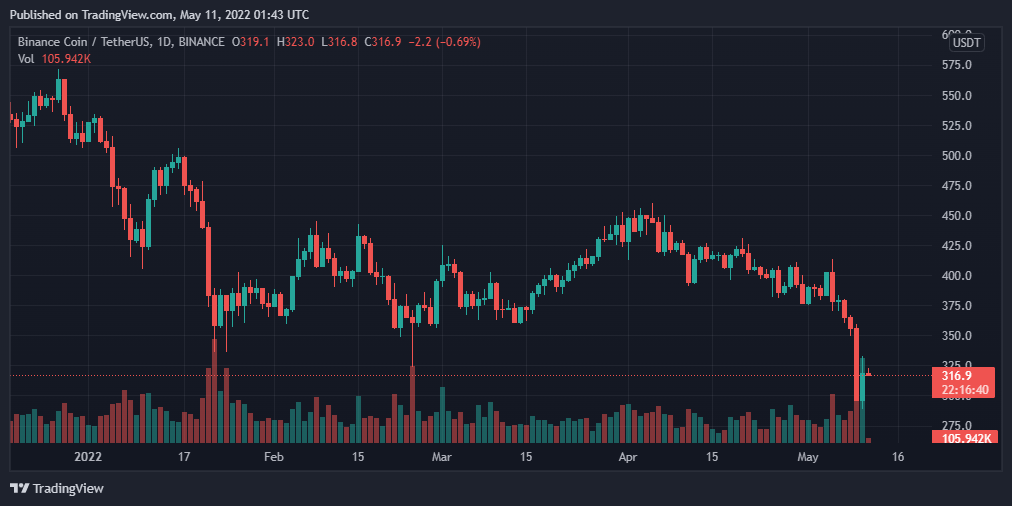Click the 16 date label on time axis

point(898,457)
